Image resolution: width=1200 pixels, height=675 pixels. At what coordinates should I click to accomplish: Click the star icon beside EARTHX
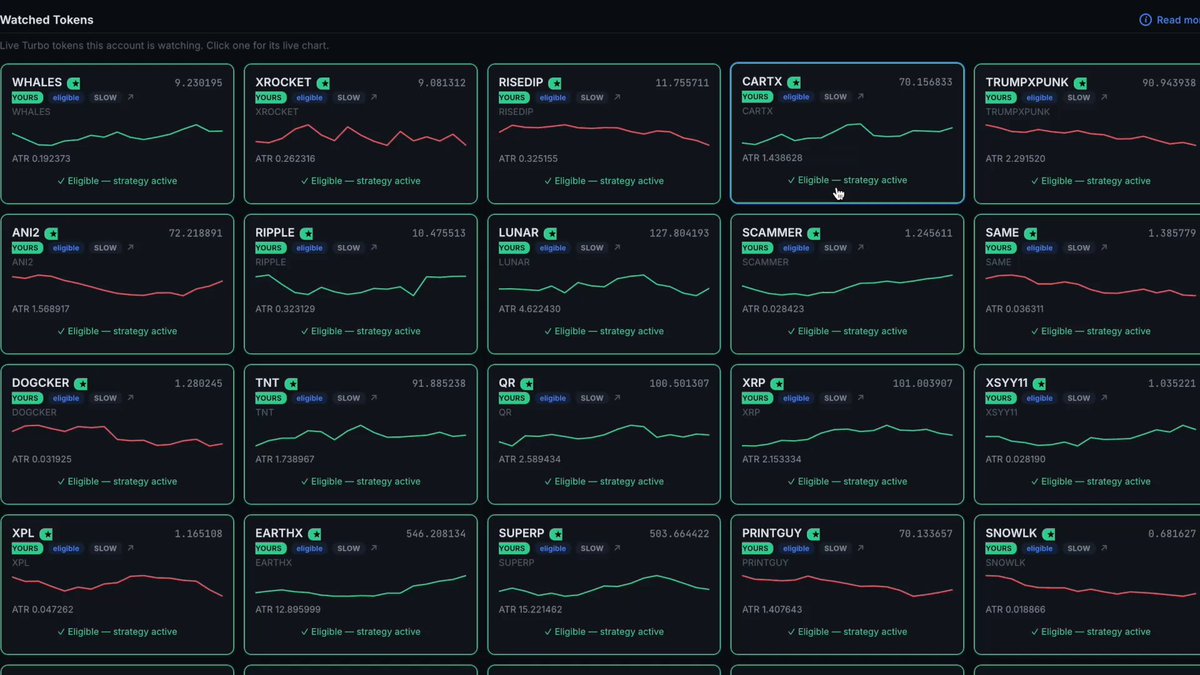click(315, 534)
